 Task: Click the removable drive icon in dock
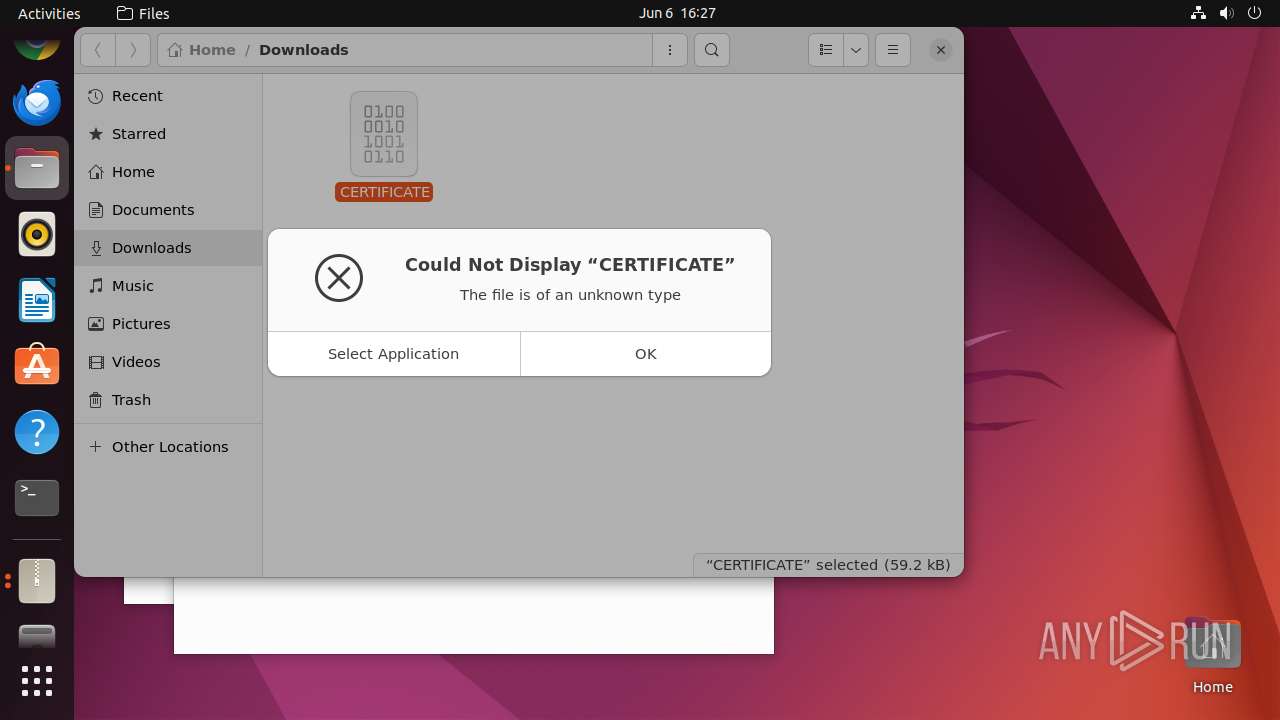point(37,636)
